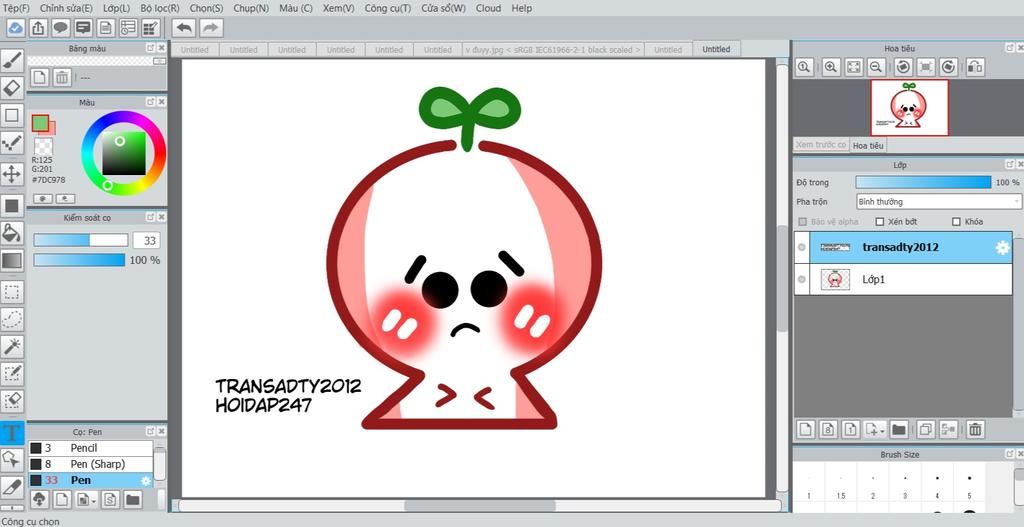This screenshot has height=527, width=1024.
Task: Select the Lasso selection tool
Action: pos(12,319)
